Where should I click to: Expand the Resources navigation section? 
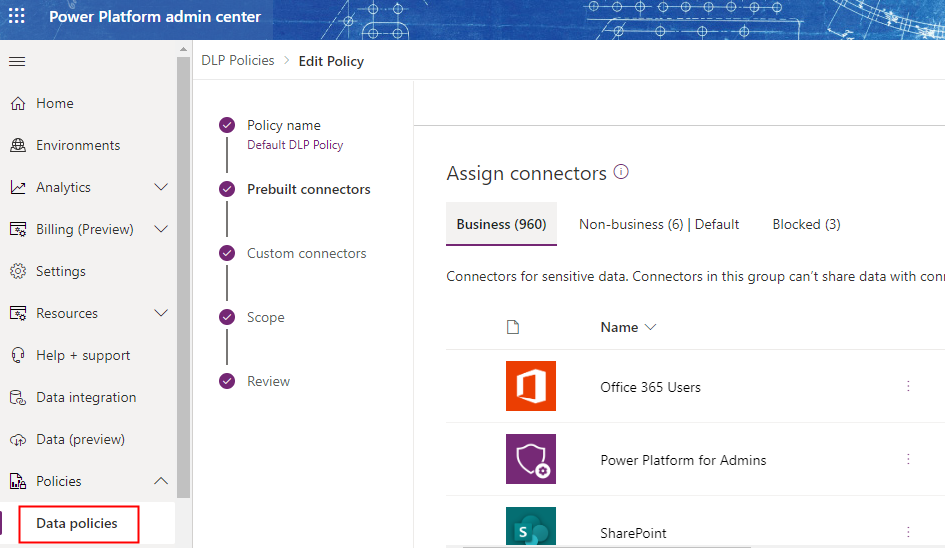coord(161,313)
